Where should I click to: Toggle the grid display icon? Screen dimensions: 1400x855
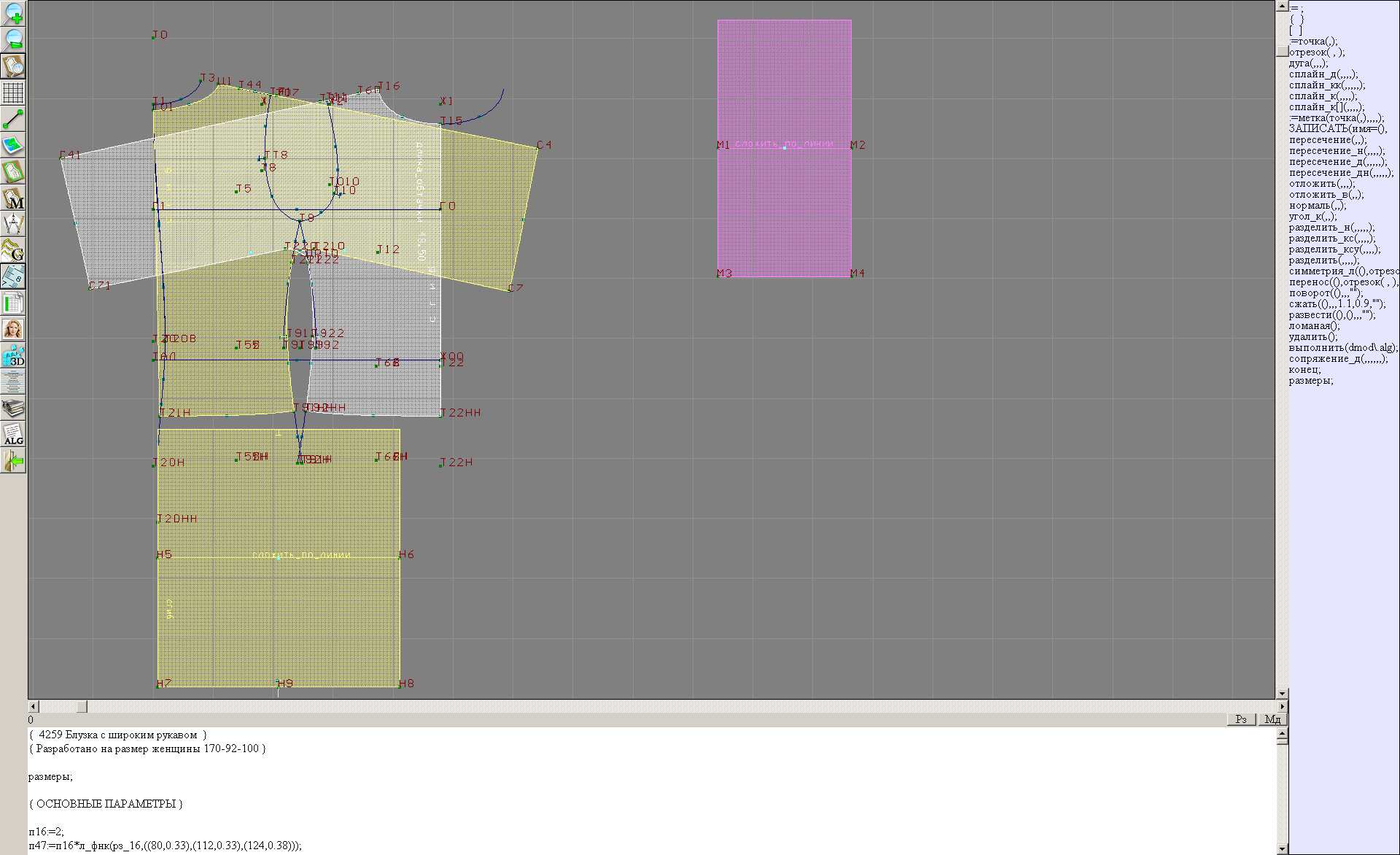[13, 93]
